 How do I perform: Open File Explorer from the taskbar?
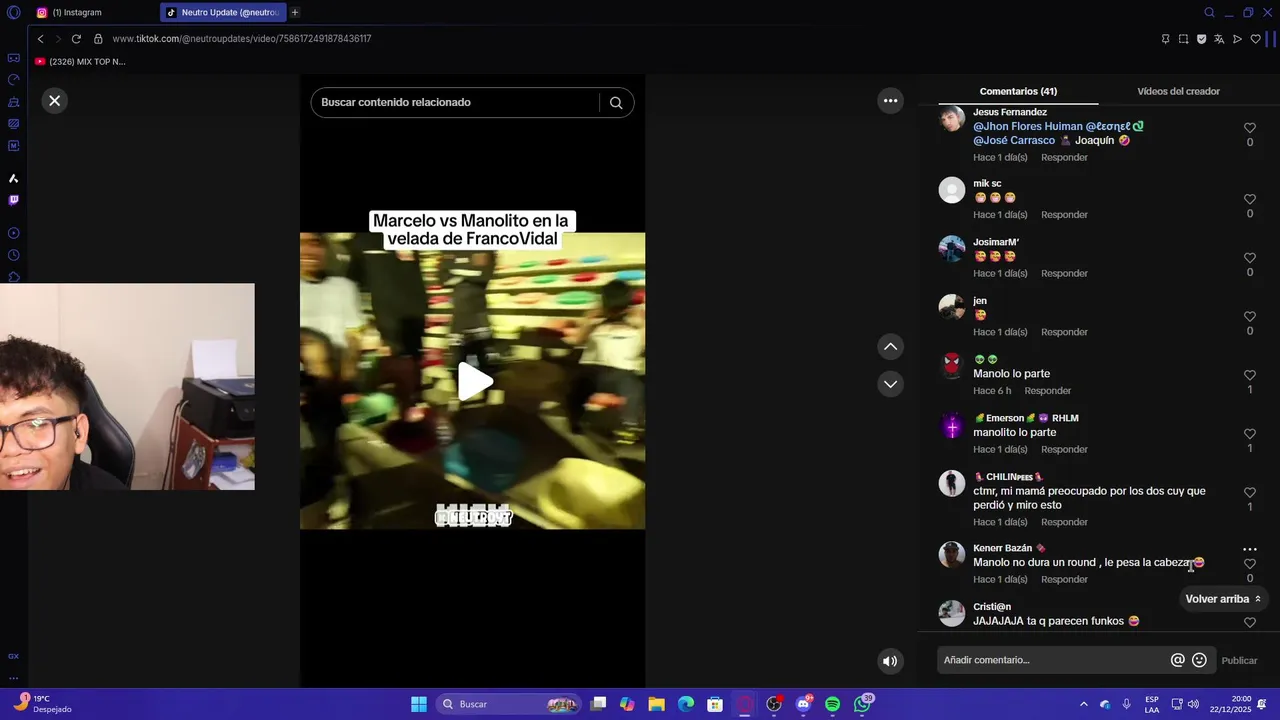tap(657, 704)
